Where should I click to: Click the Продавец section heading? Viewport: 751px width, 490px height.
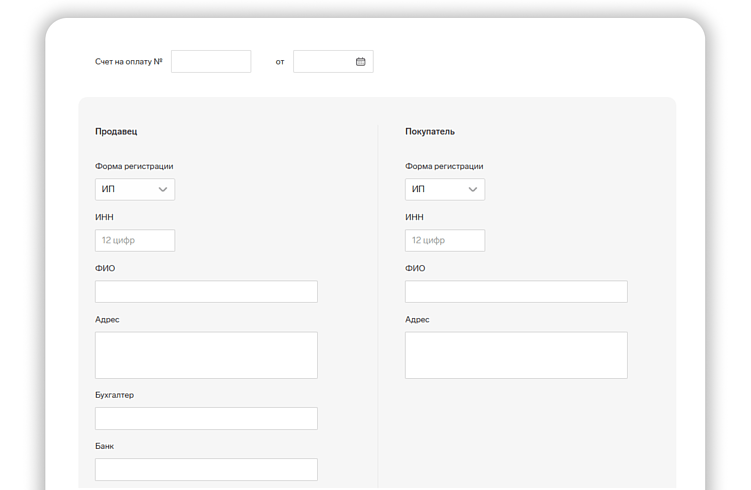pyautogui.click(x=116, y=132)
